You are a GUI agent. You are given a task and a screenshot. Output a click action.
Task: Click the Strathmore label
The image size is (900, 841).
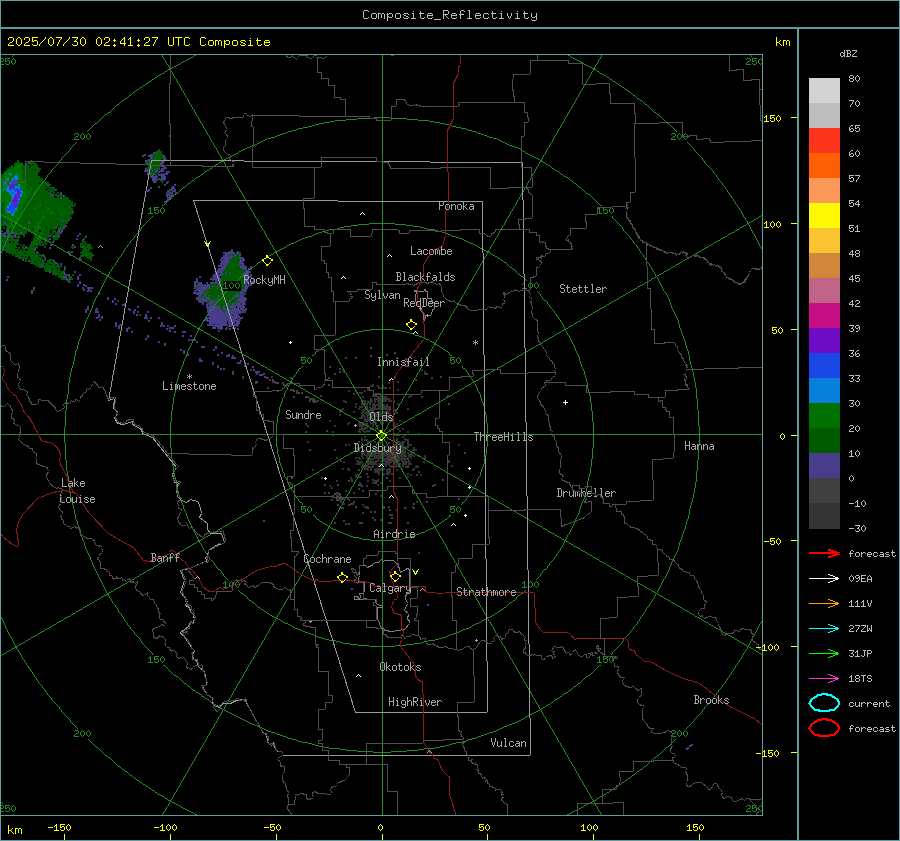click(486, 592)
